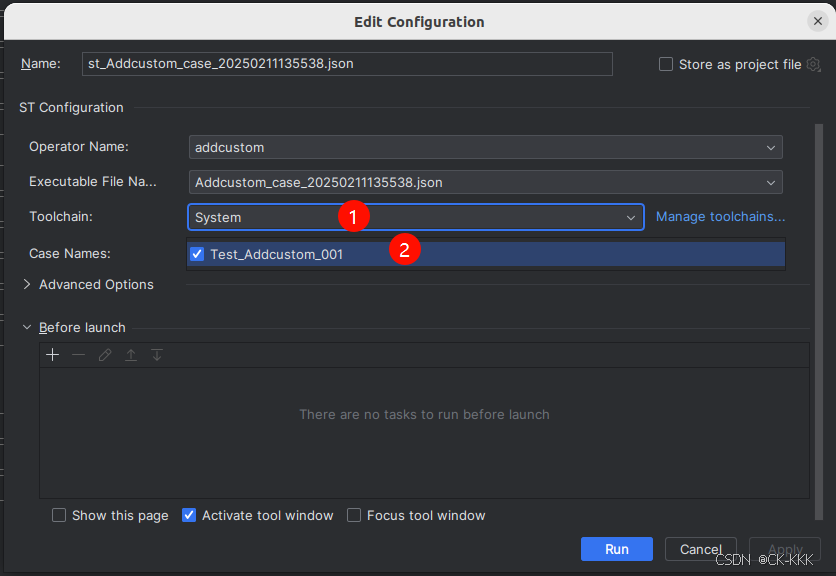The width and height of the screenshot is (836, 576).
Task: Click the edit task pencil icon
Action: (105, 355)
